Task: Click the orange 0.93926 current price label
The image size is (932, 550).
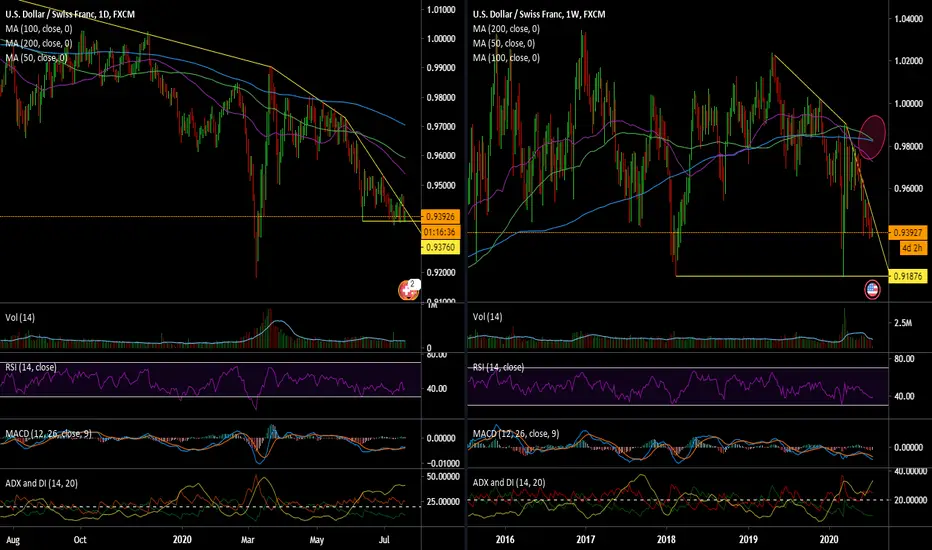Action: 440,216
